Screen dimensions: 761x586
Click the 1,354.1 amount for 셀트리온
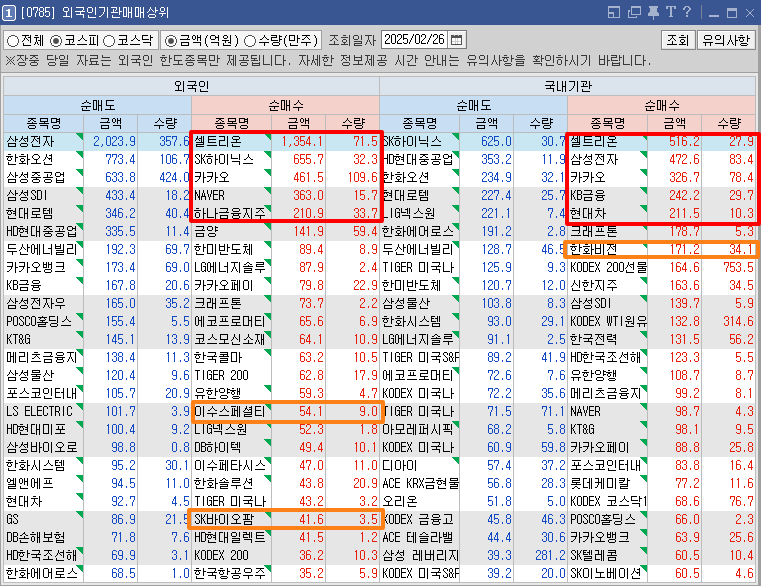coord(302,141)
